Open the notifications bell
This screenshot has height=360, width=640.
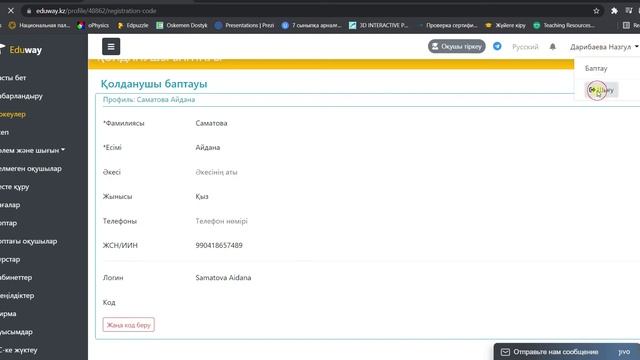(x=552, y=47)
